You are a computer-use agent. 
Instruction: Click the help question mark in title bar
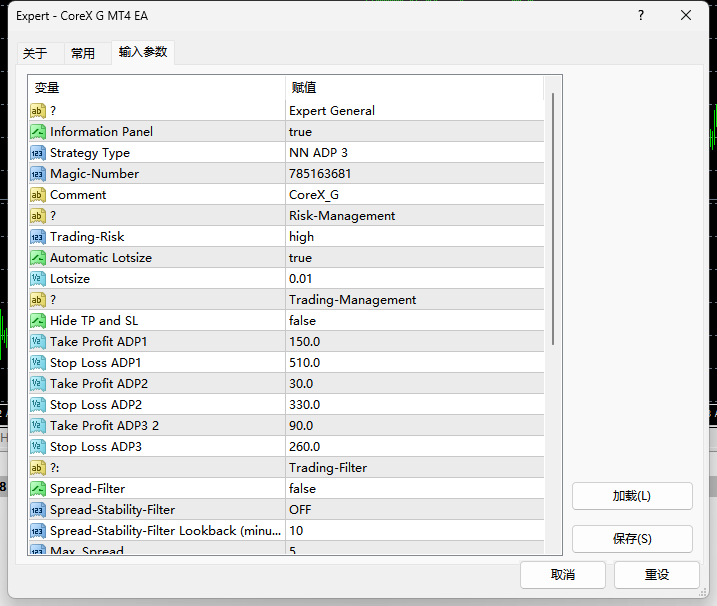(641, 16)
